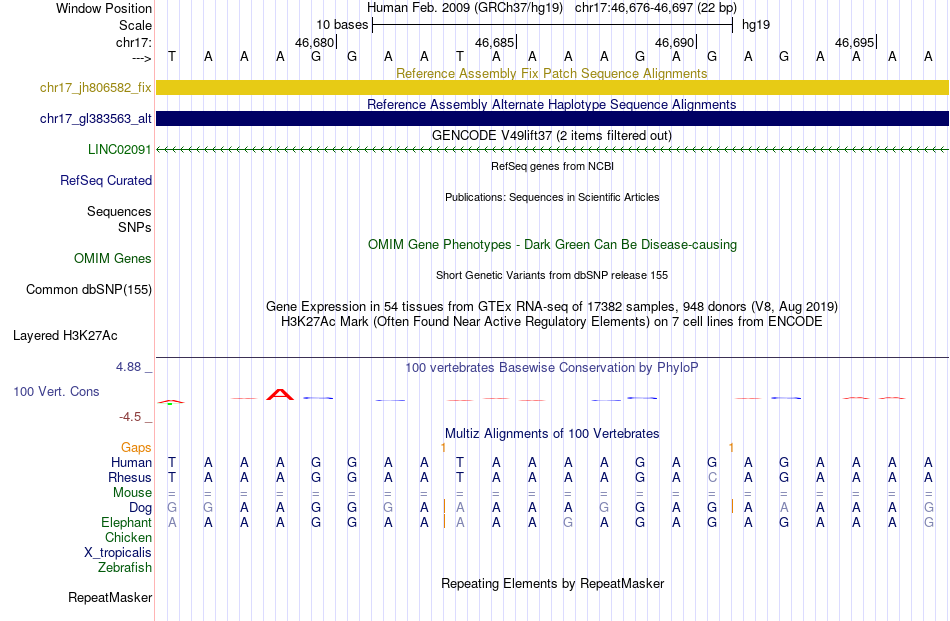Click the Rhesus alignment row label
Viewport: 950px width, 621px height.
point(130,477)
